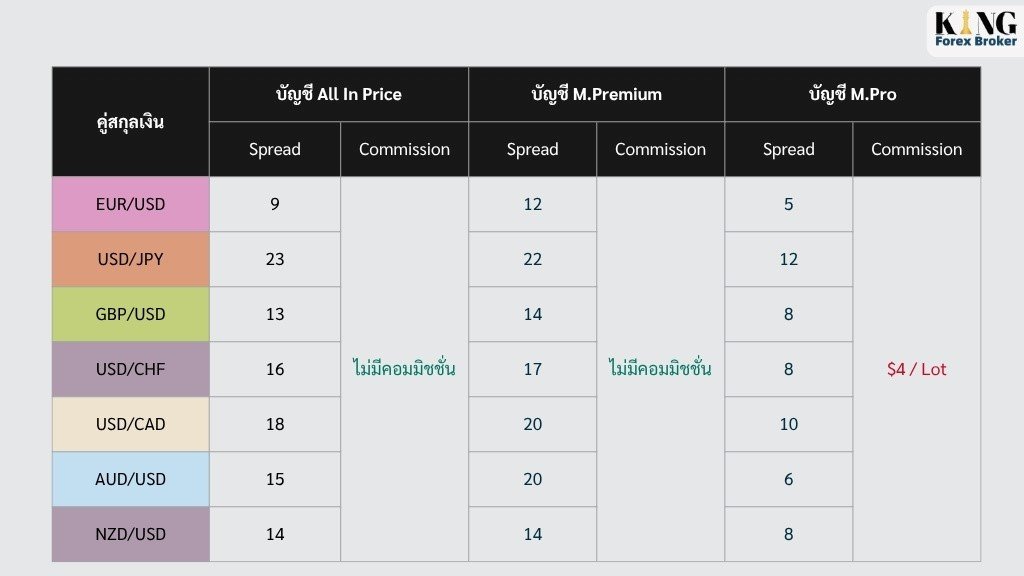
Task: Click the USD/CHF M.Premium spread value 17
Action: click(x=532, y=369)
